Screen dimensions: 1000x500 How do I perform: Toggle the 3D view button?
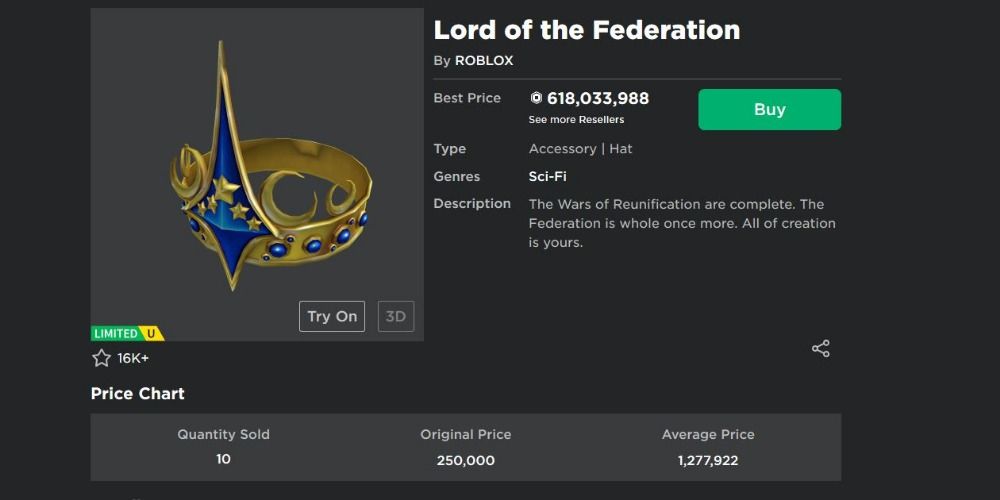tap(396, 316)
